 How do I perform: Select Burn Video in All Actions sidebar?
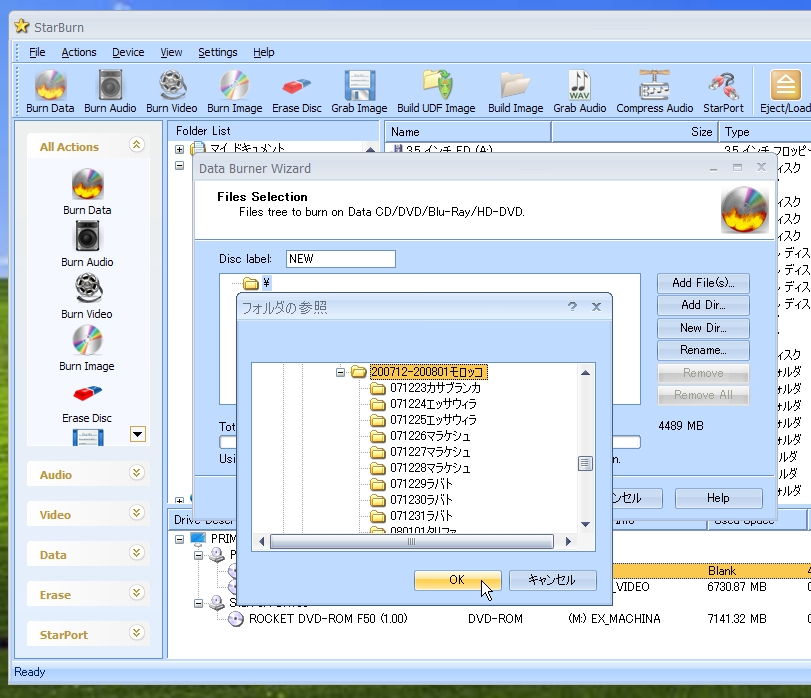87,296
